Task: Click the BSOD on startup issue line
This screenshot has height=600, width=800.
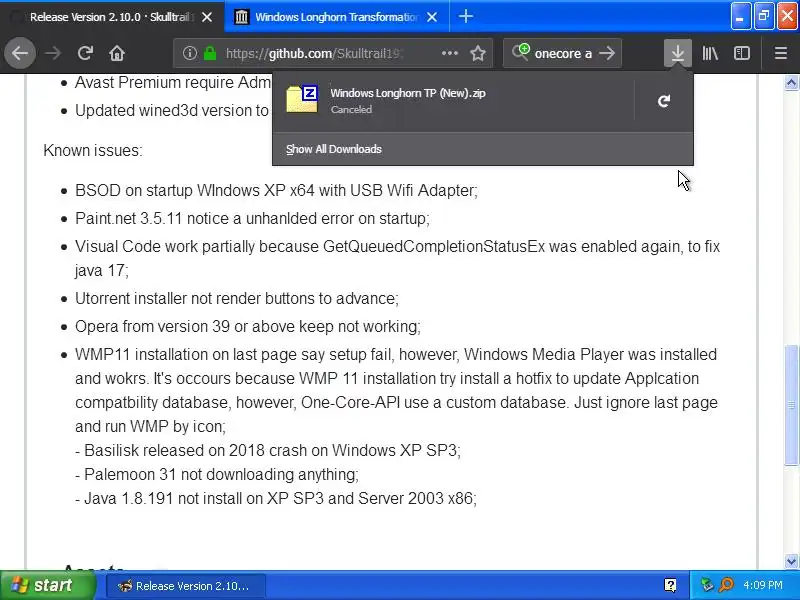Action: [x=276, y=190]
